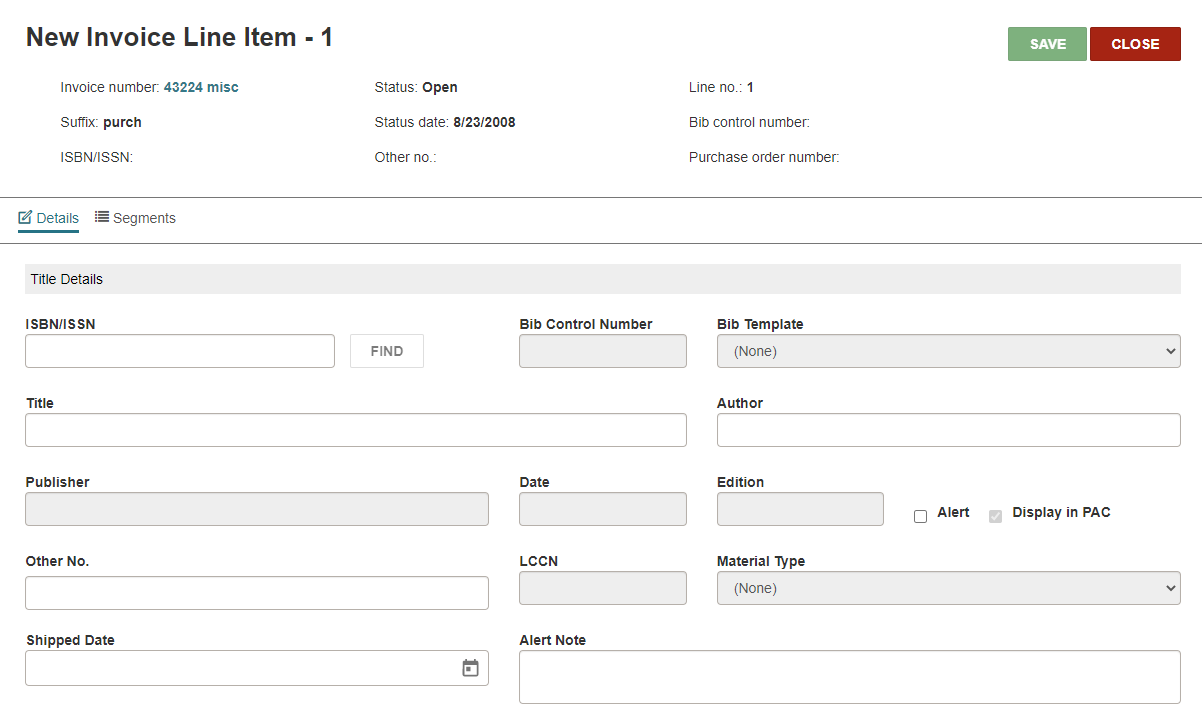Click the Suffix value purch
Image resolution: width=1202 pixels, height=719 pixels.
(122, 122)
